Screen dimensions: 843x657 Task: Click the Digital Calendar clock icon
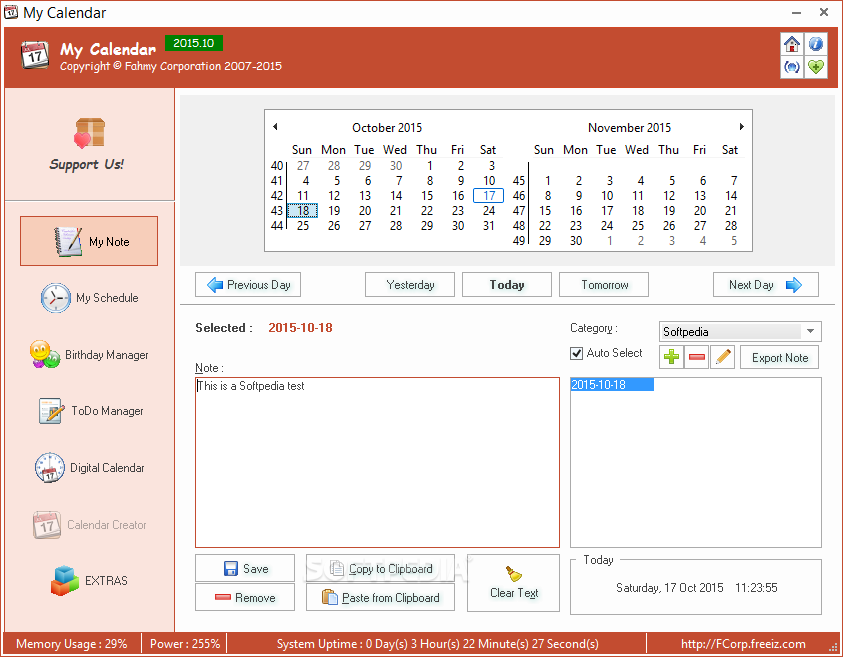tap(49, 467)
